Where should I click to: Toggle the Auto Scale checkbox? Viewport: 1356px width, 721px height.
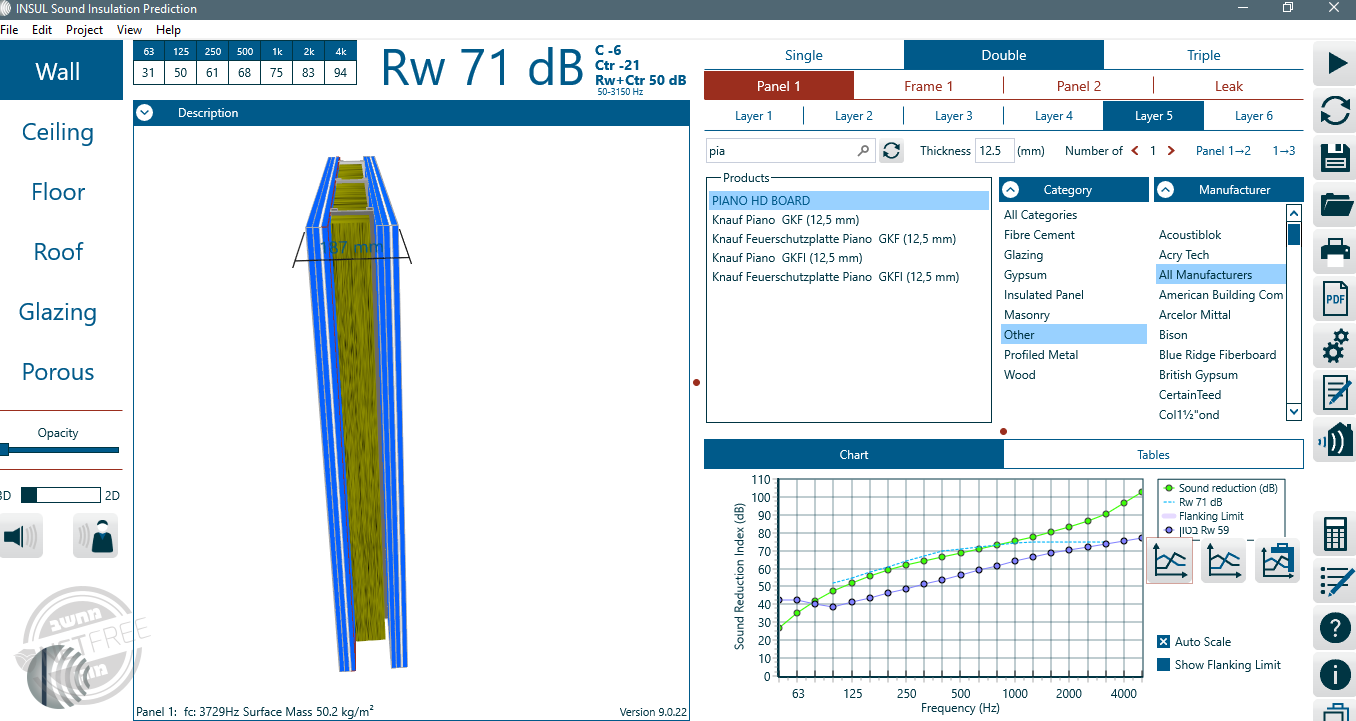pyautogui.click(x=1163, y=642)
